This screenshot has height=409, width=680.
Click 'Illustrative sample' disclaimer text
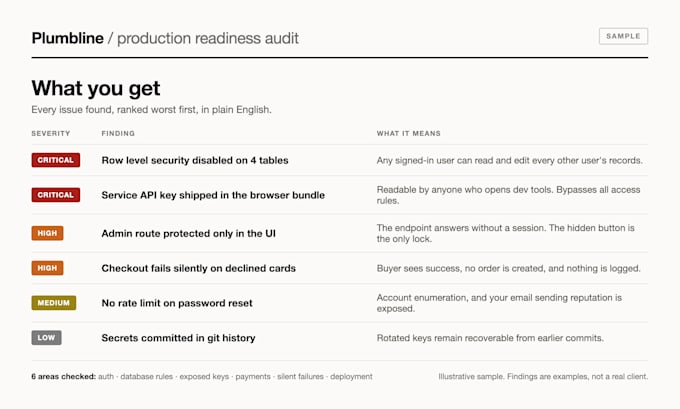(543, 376)
